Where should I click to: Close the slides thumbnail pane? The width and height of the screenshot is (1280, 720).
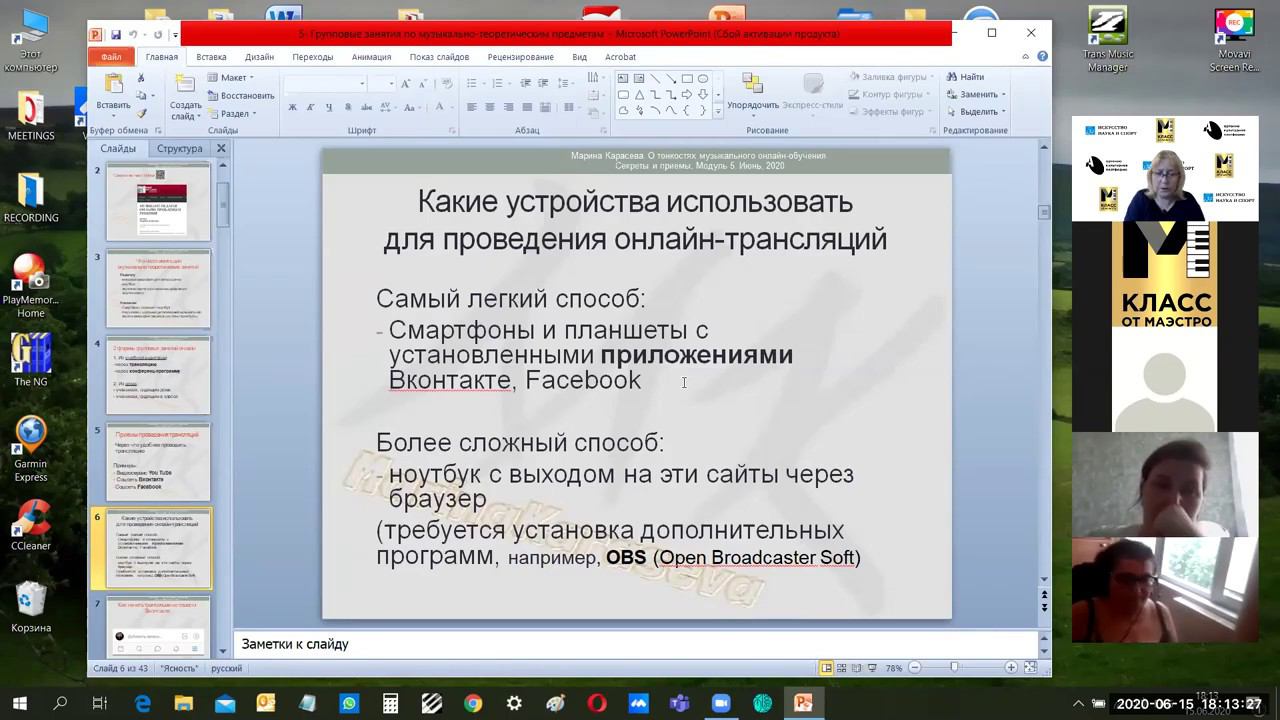click(221, 148)
